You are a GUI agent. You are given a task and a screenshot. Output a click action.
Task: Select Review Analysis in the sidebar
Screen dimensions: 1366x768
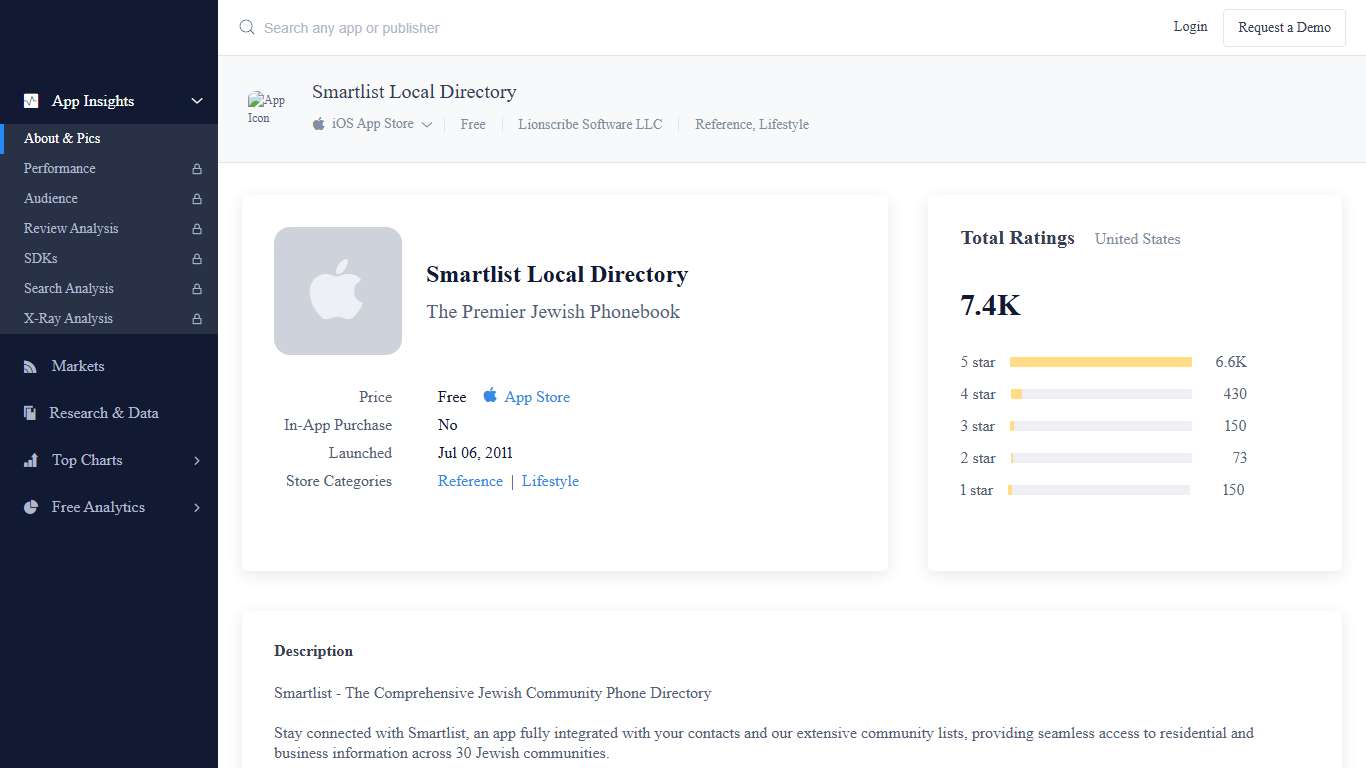(x=70, y=228)
